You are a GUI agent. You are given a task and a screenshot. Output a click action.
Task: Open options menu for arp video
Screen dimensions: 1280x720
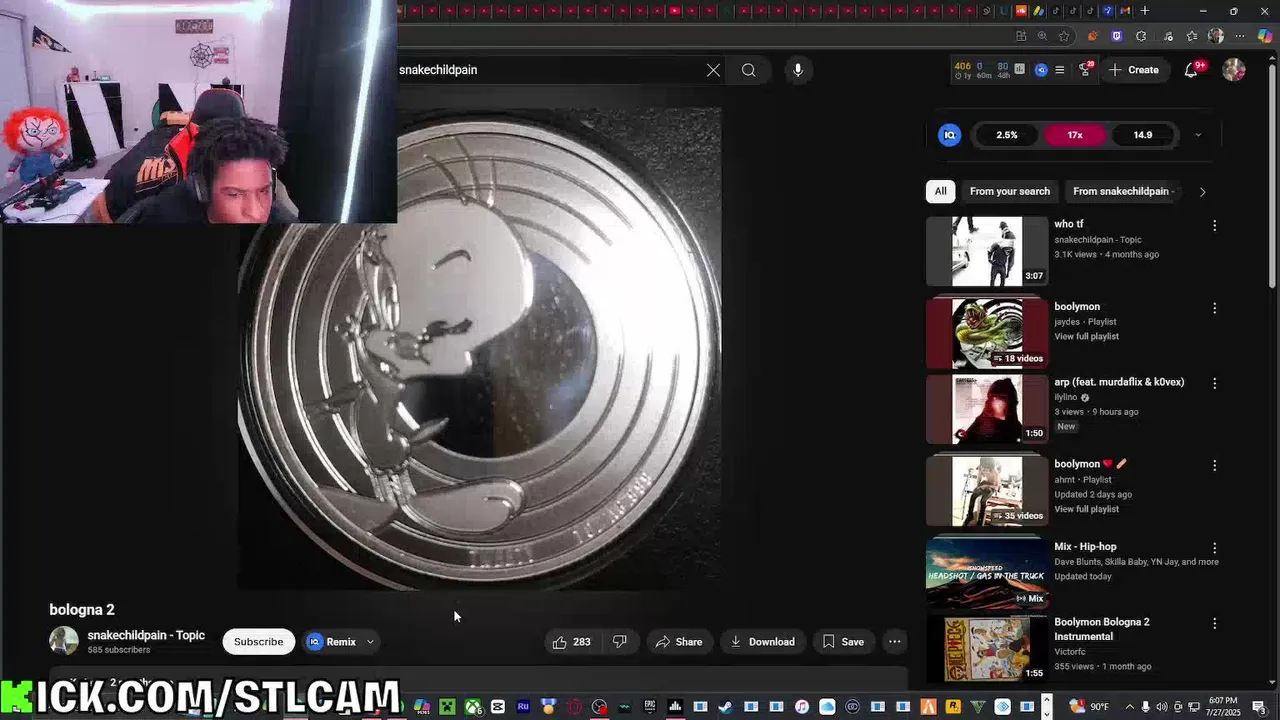(1214, 384)
